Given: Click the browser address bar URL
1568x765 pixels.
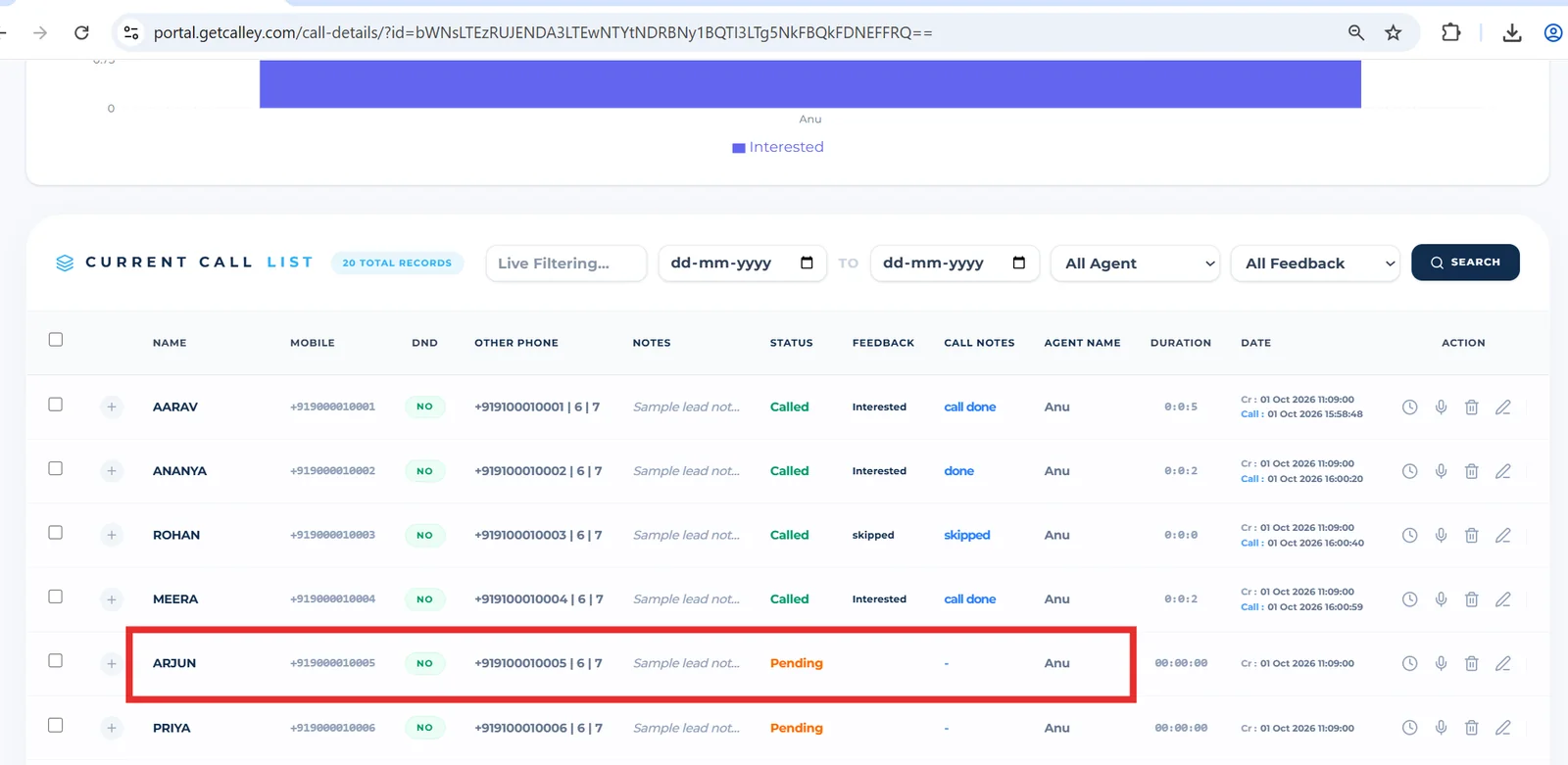Looking at the screenshot, I should pyautogui.click(x=543, y=32).
